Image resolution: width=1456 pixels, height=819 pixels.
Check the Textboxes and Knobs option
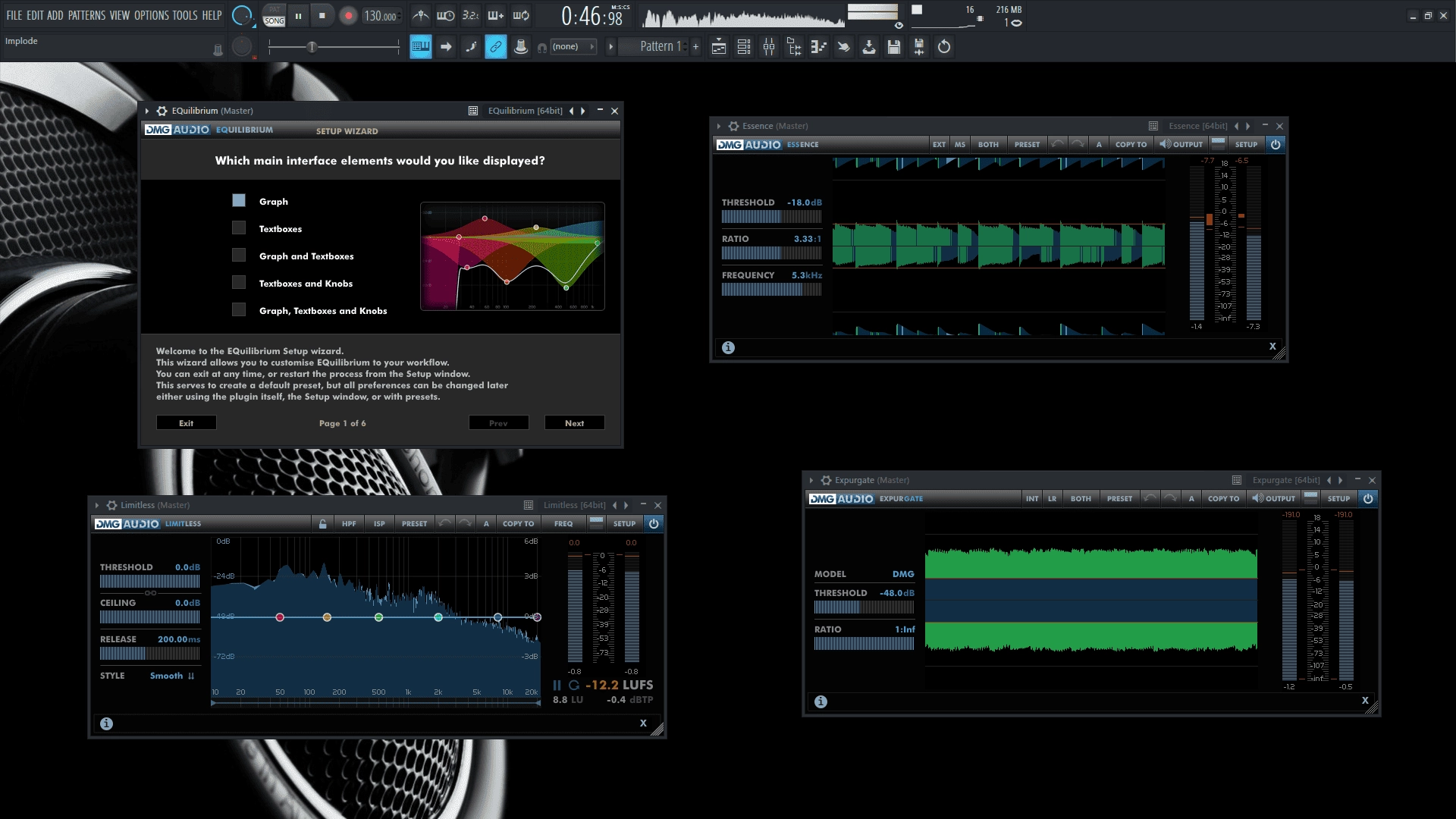239,282
